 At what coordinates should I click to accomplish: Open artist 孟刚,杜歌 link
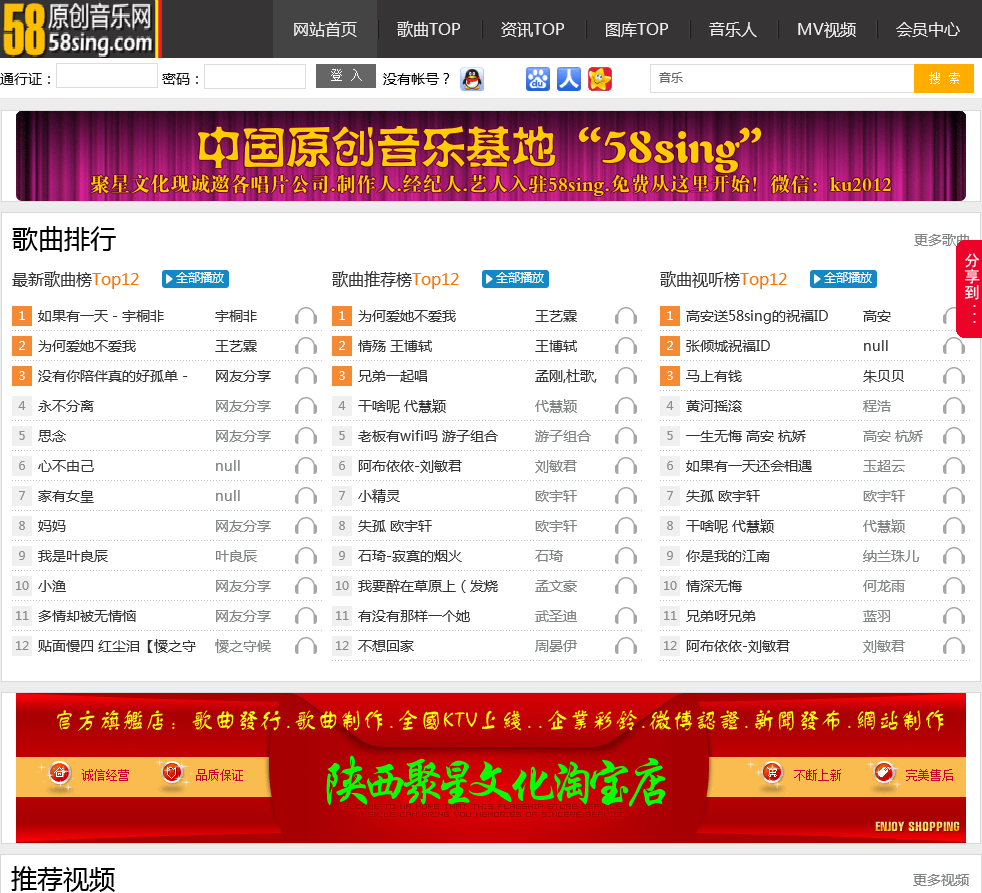[x=566, y=376]
